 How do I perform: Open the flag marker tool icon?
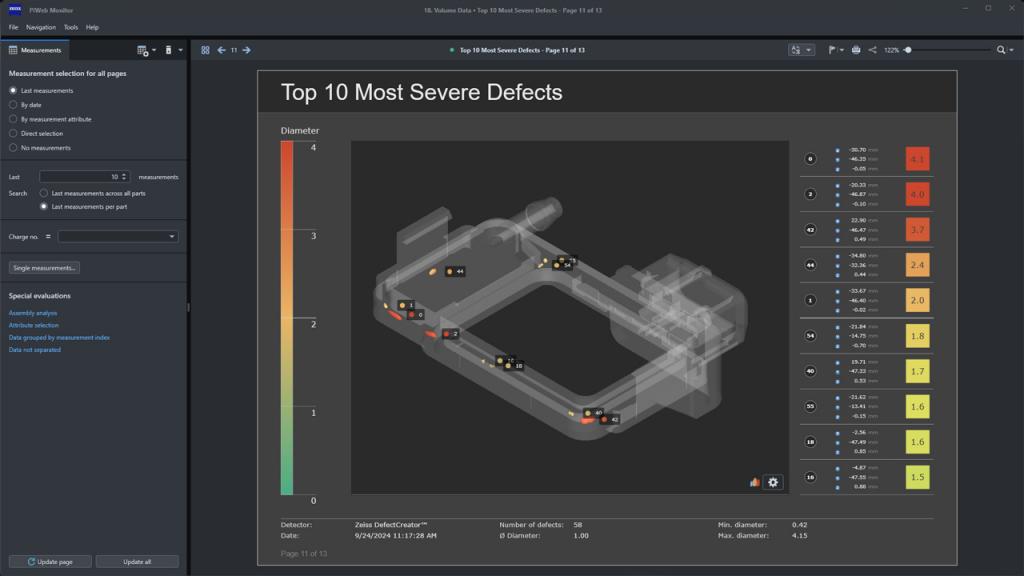point(830,48)
